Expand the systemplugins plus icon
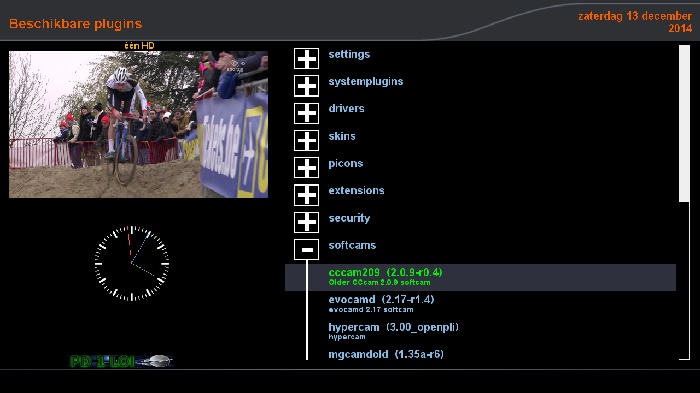This screenshot has height=393, width=700. coord(306,86)
